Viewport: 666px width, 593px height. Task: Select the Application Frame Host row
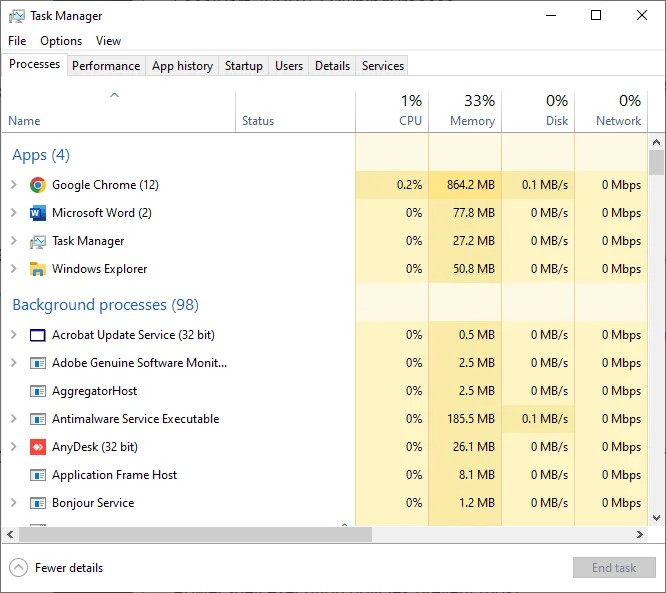click(114, 475)
